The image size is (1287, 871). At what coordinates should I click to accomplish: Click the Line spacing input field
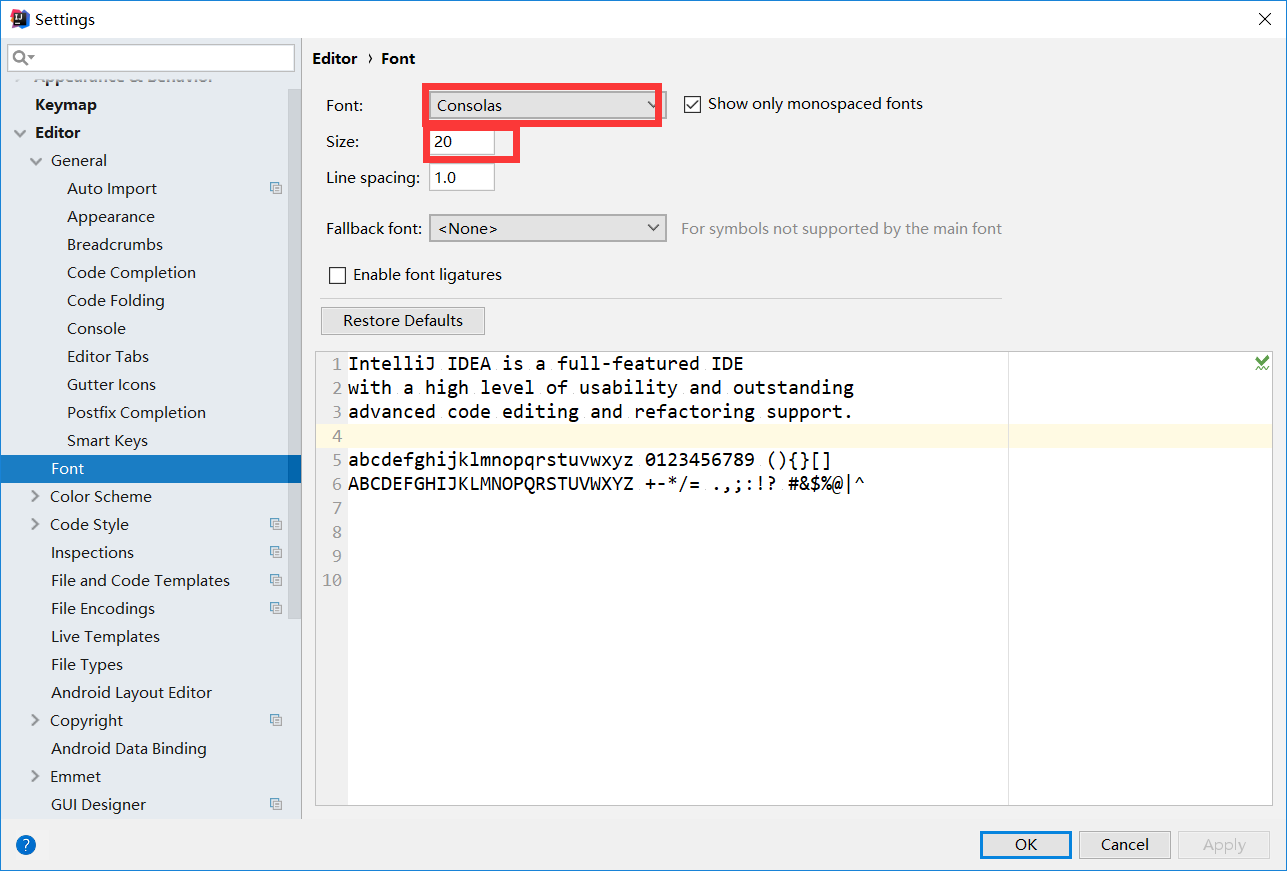click(462, 178)
